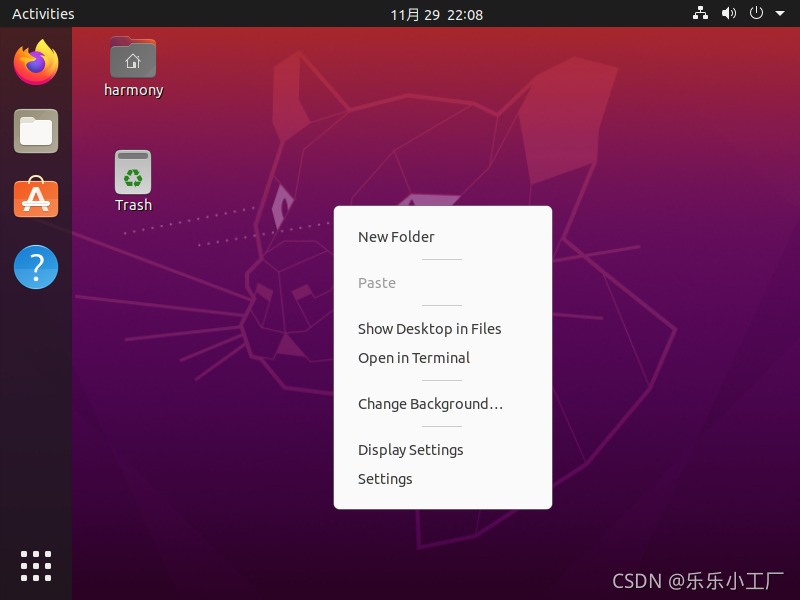Launch Firefox from the dock
This screenshot has height=600, width=800.
[x=36, y=63]
